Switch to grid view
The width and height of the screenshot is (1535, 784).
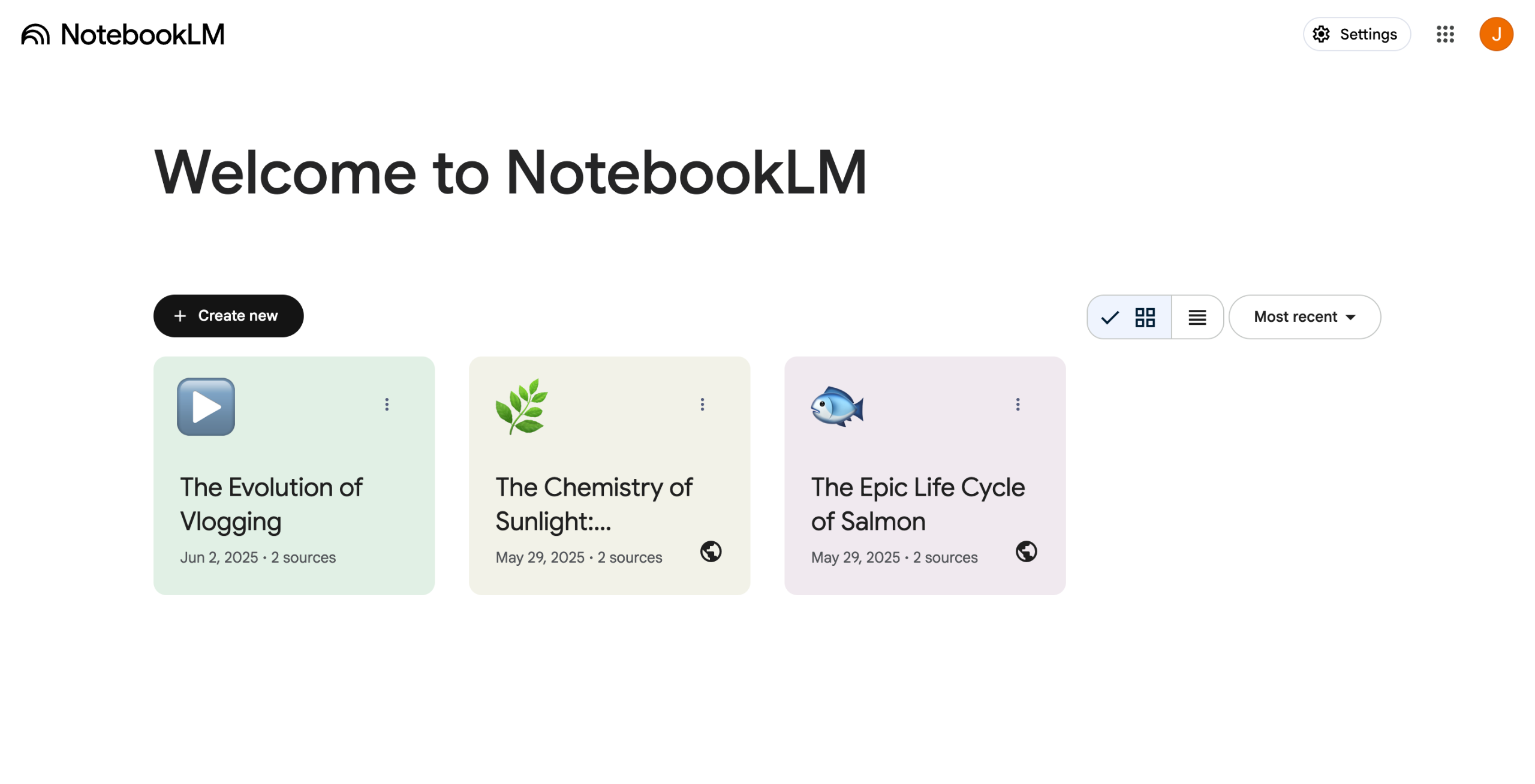[x=1130, y=316]
